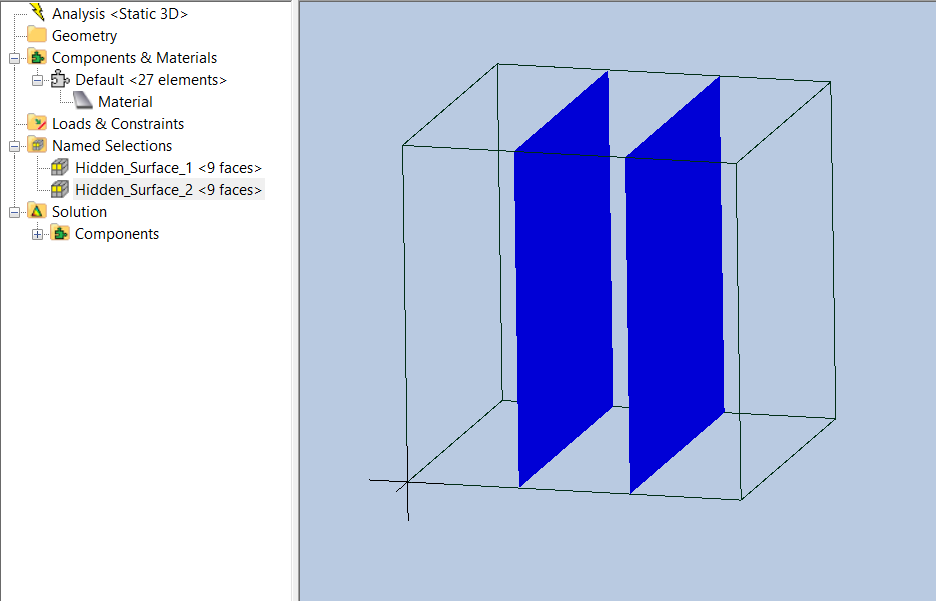The image size is (936, 601).
Task: Click the Analysis lightning bolt icon
Action: 37,12
